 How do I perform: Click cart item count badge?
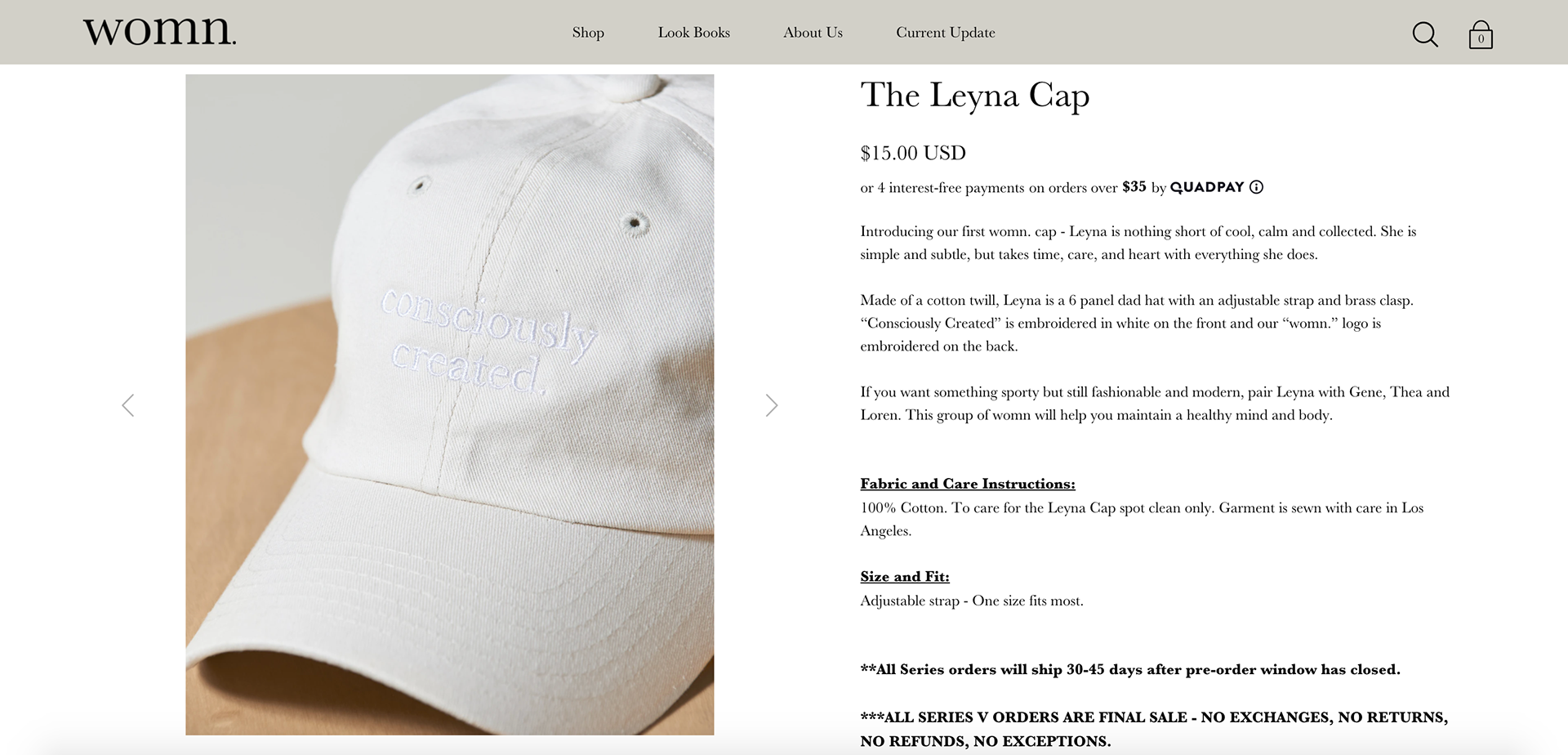[x=1481, y=38]
